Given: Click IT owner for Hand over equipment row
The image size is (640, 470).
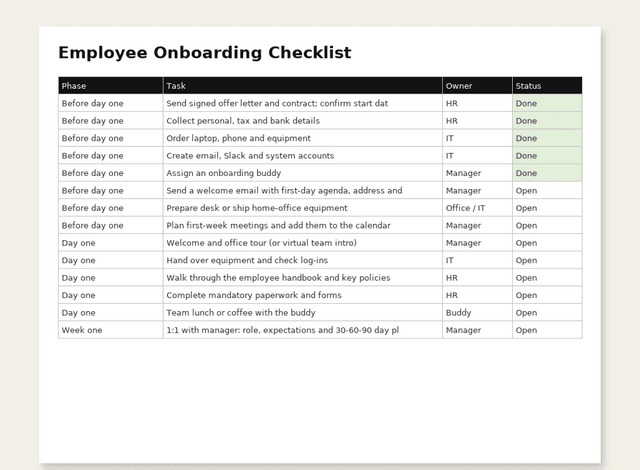Looking at the screenshot, I should [x=477, y=260].
